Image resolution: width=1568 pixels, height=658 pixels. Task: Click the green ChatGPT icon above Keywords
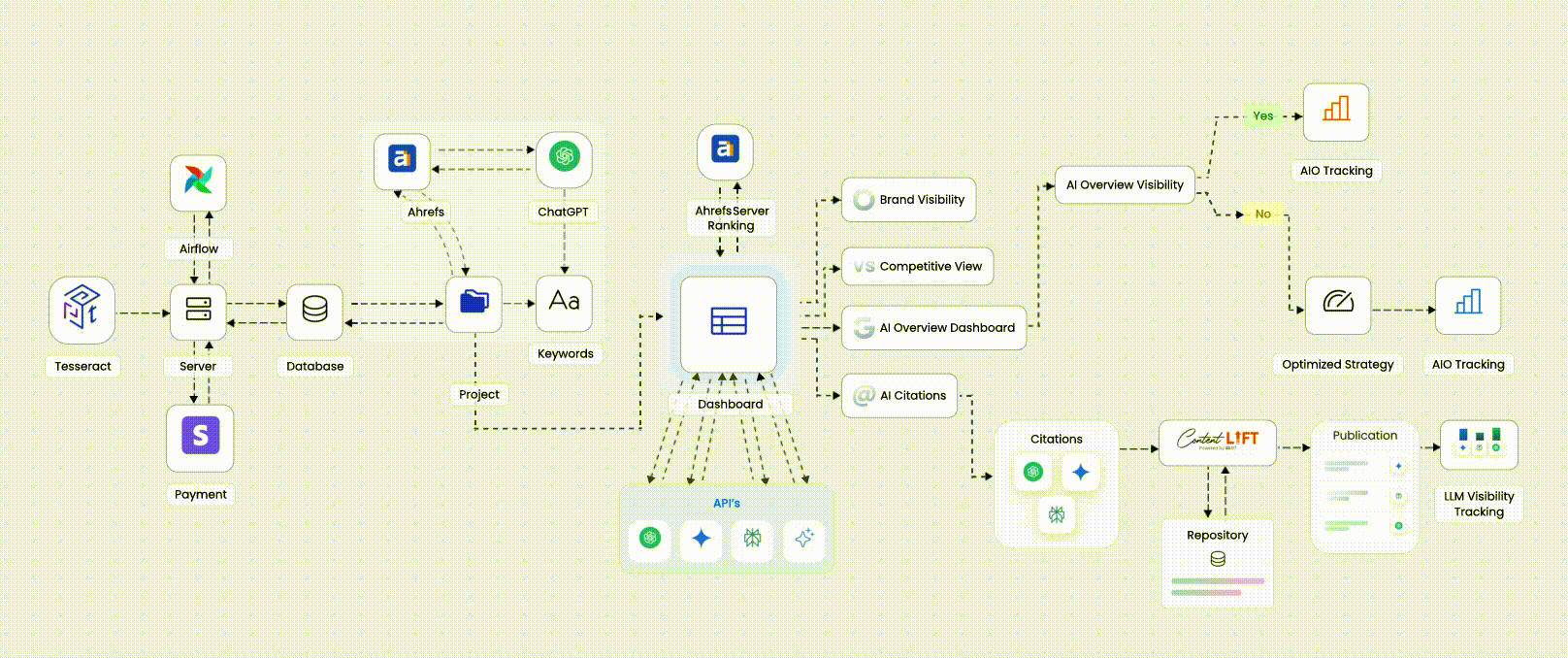pyautogui.click(x=564, y=157)
